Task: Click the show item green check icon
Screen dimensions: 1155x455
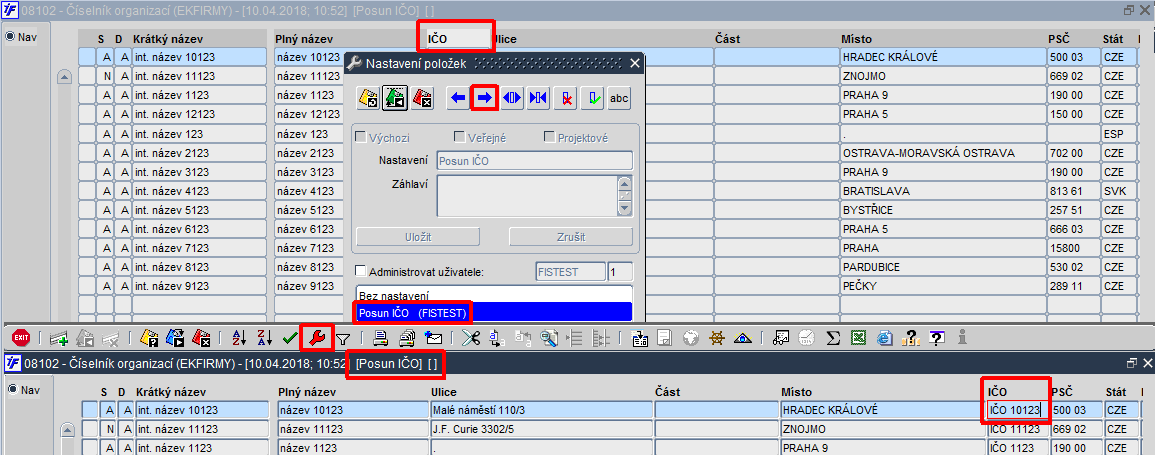Action: point(591,98)
